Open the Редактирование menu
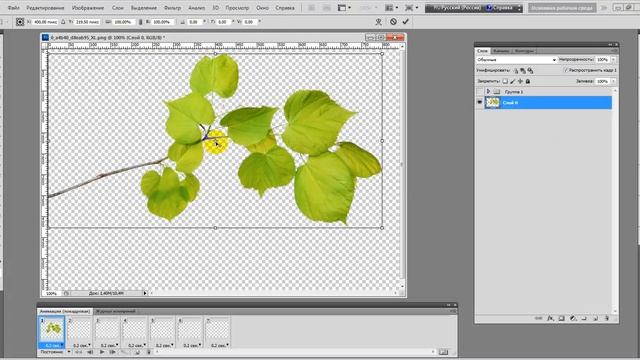Image resolution: width=640 pixels, height=360 pixels. 45,8
